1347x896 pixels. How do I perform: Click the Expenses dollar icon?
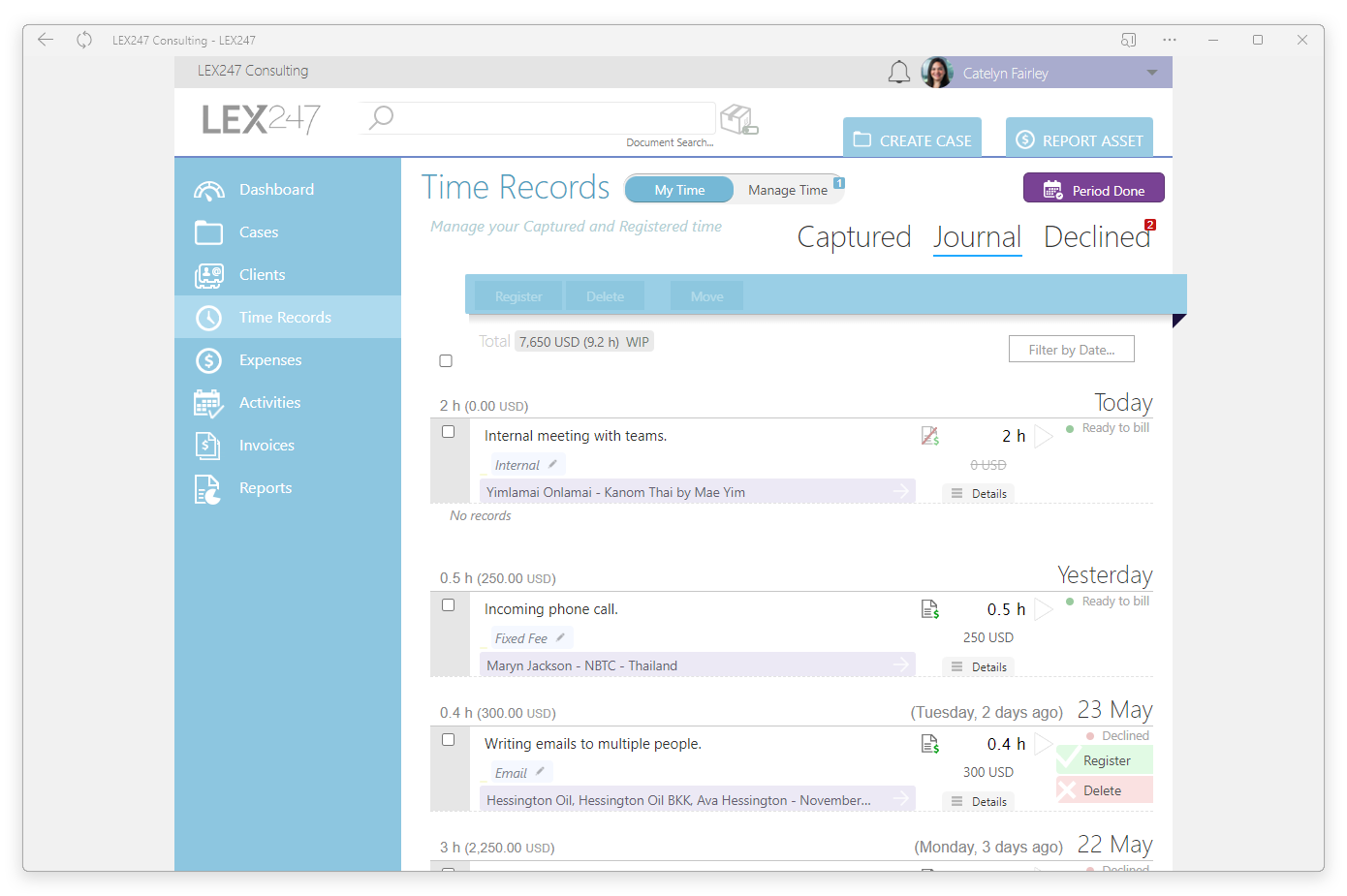pyautogui.click(x=208, y=360)
